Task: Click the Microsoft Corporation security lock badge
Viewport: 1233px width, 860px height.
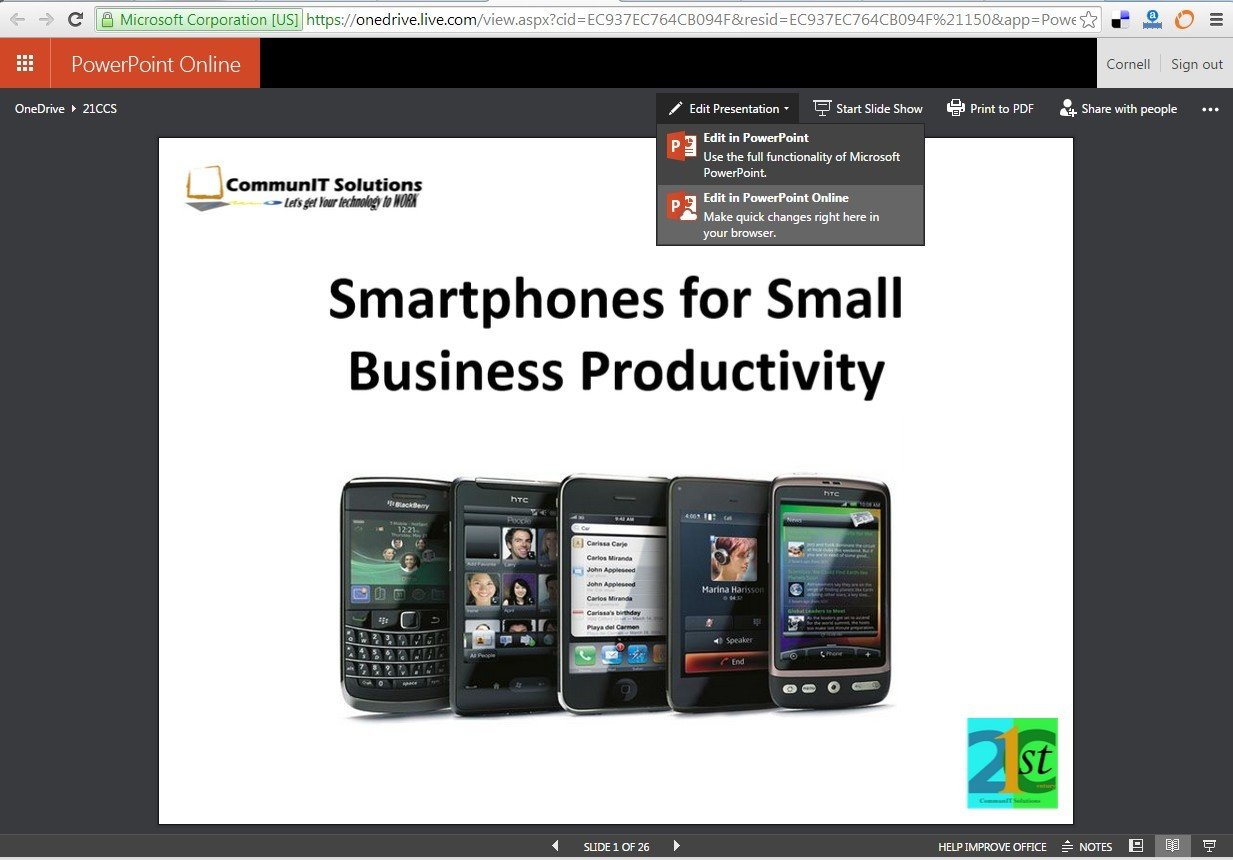Action: click(x=199, y=19)
